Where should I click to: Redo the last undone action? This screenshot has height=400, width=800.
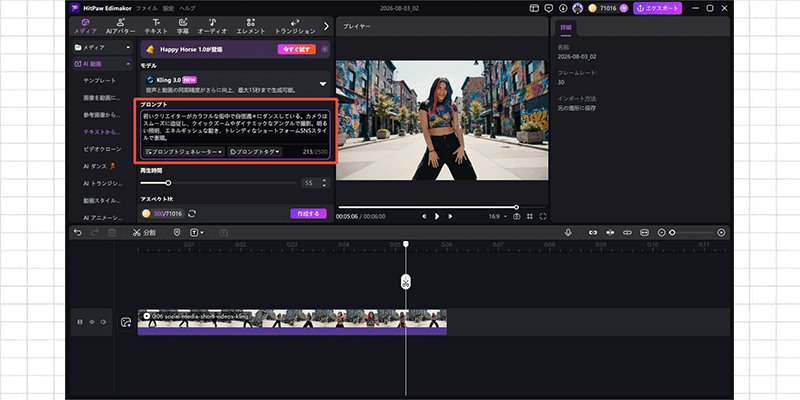tap(94, 232)
